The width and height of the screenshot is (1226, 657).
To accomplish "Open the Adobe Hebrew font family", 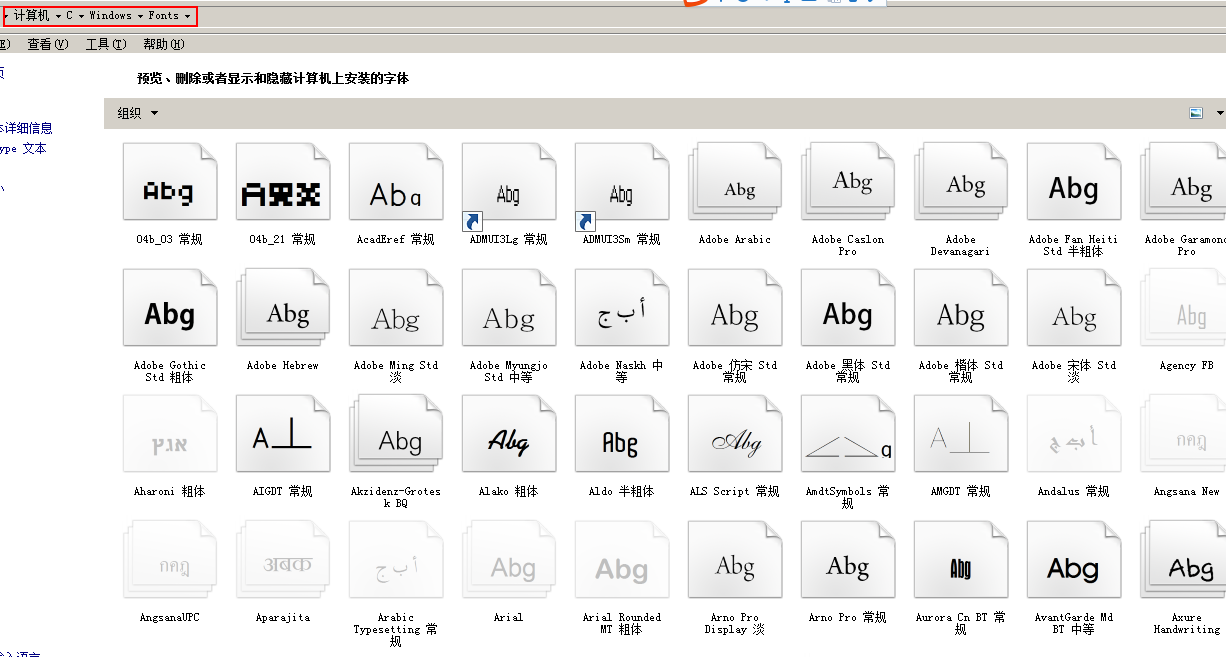I will point(282,308).
